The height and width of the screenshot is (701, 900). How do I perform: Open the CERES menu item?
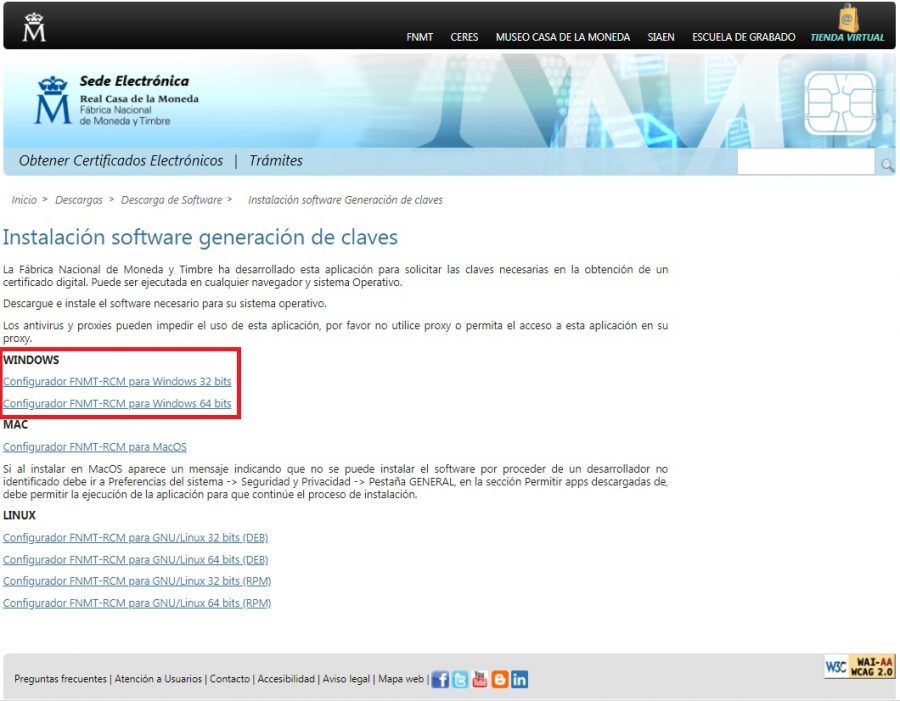tap(464, 37)
